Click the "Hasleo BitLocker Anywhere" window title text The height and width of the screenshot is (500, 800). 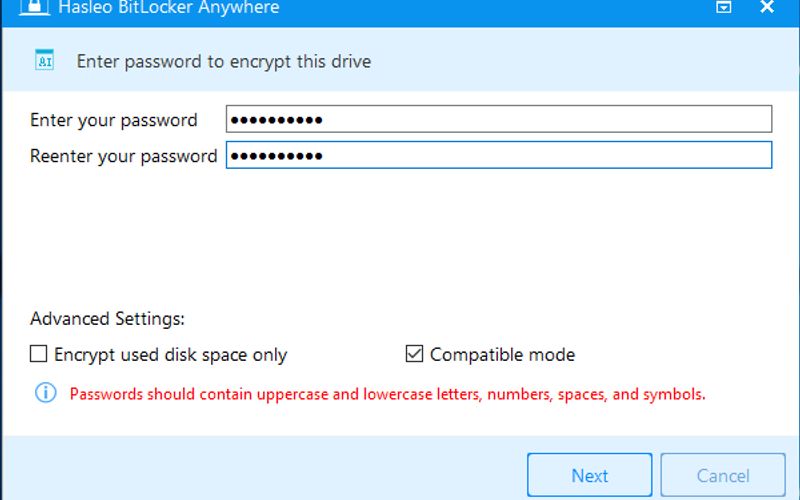click(x=168, y=8)
